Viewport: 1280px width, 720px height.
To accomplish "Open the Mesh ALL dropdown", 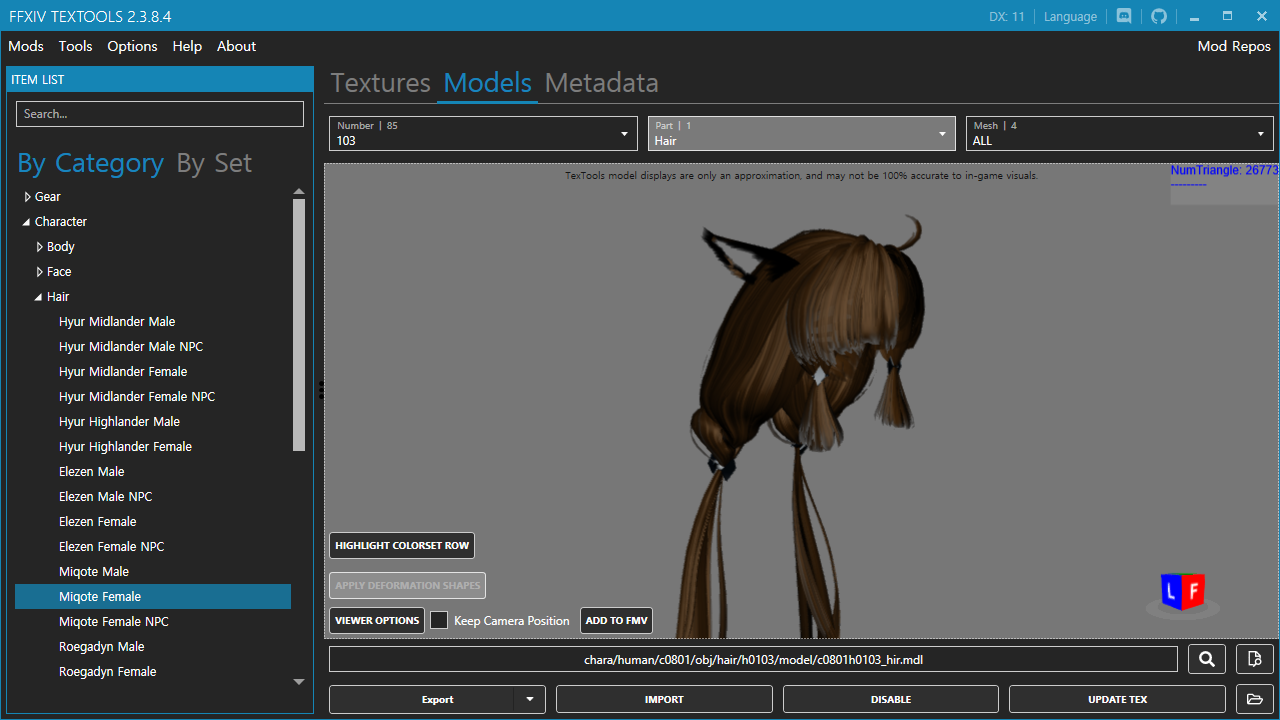I will click(x=1120, y=133).
